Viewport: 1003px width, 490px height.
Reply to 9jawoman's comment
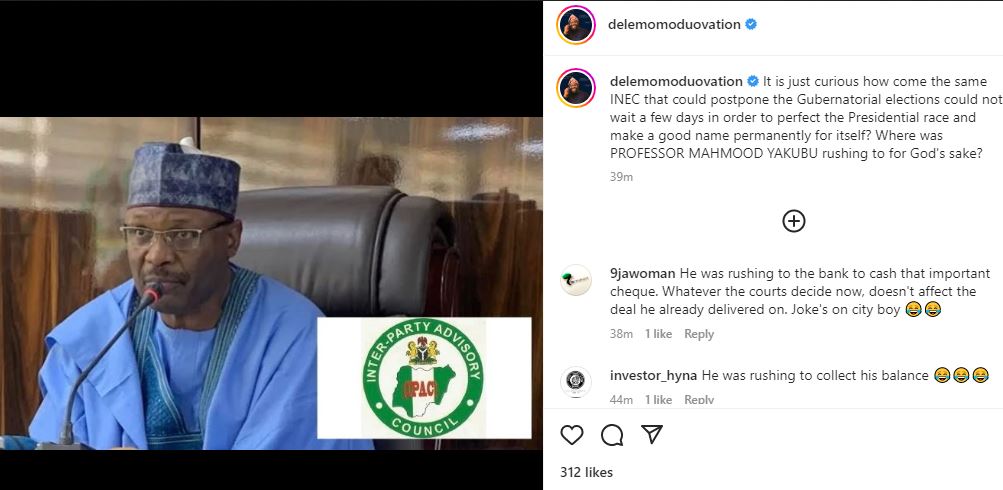click(x=699, y=334)
